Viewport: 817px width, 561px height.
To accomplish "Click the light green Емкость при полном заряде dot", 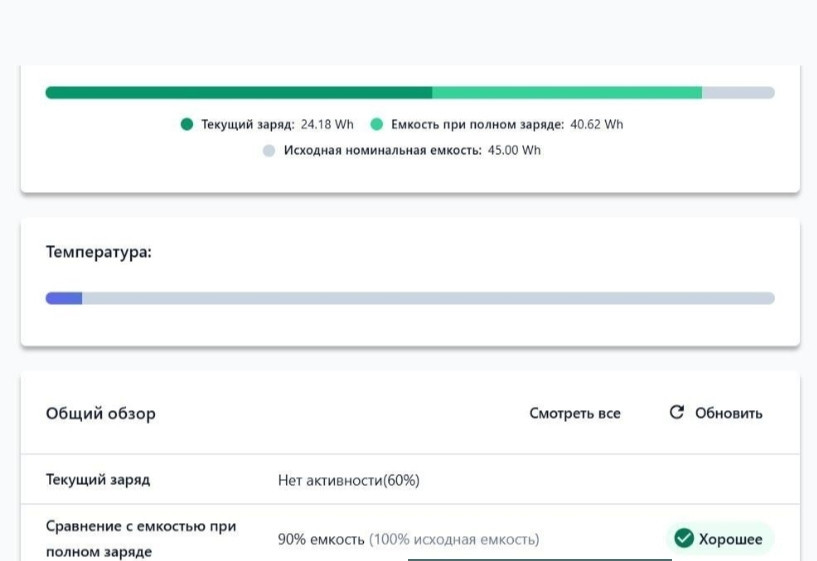I will pos(377,125).
